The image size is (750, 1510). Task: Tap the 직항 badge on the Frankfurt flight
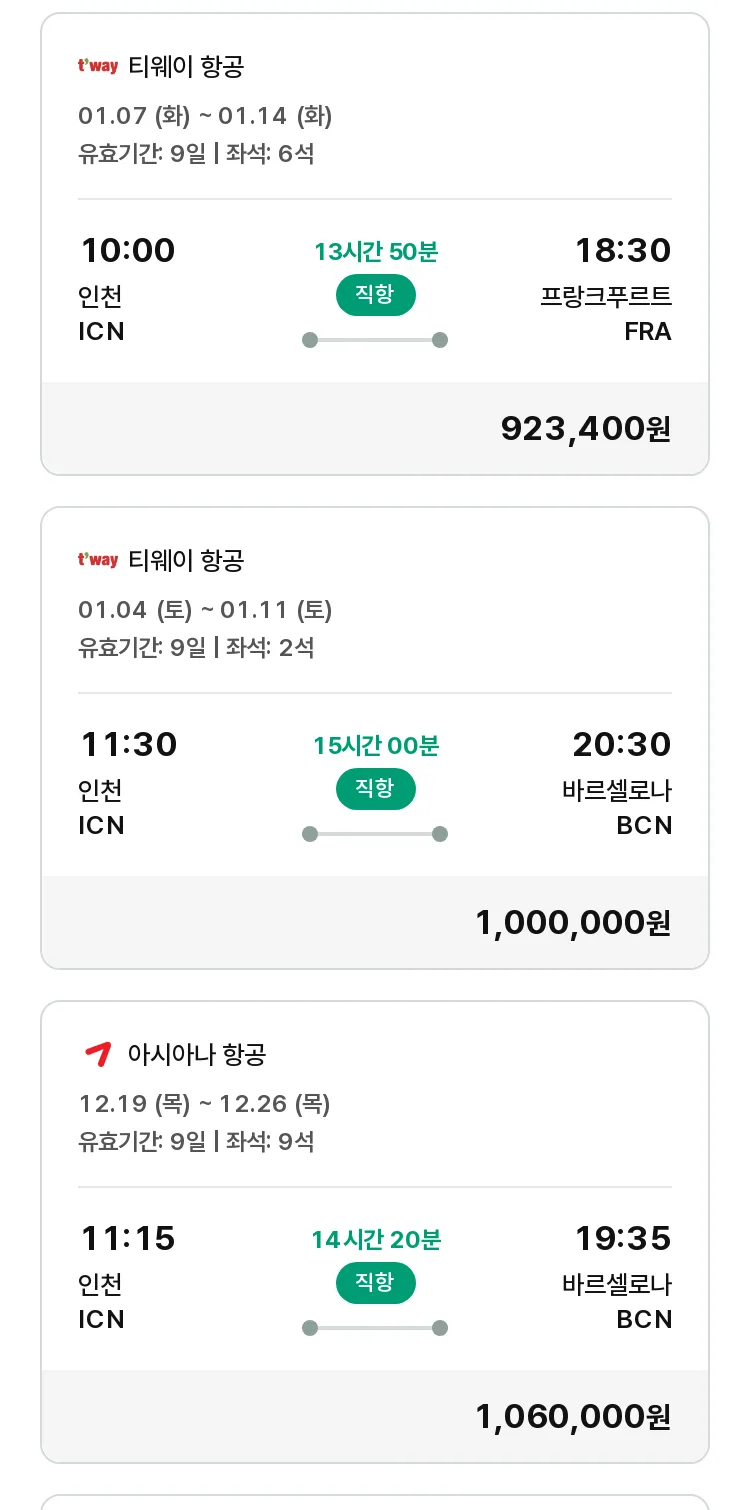coord(375,295)
